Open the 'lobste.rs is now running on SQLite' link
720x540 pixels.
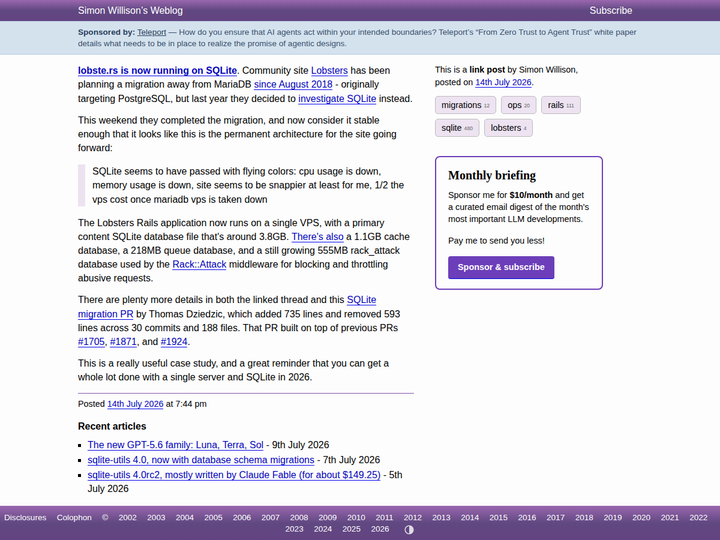(x=158, y=70)
